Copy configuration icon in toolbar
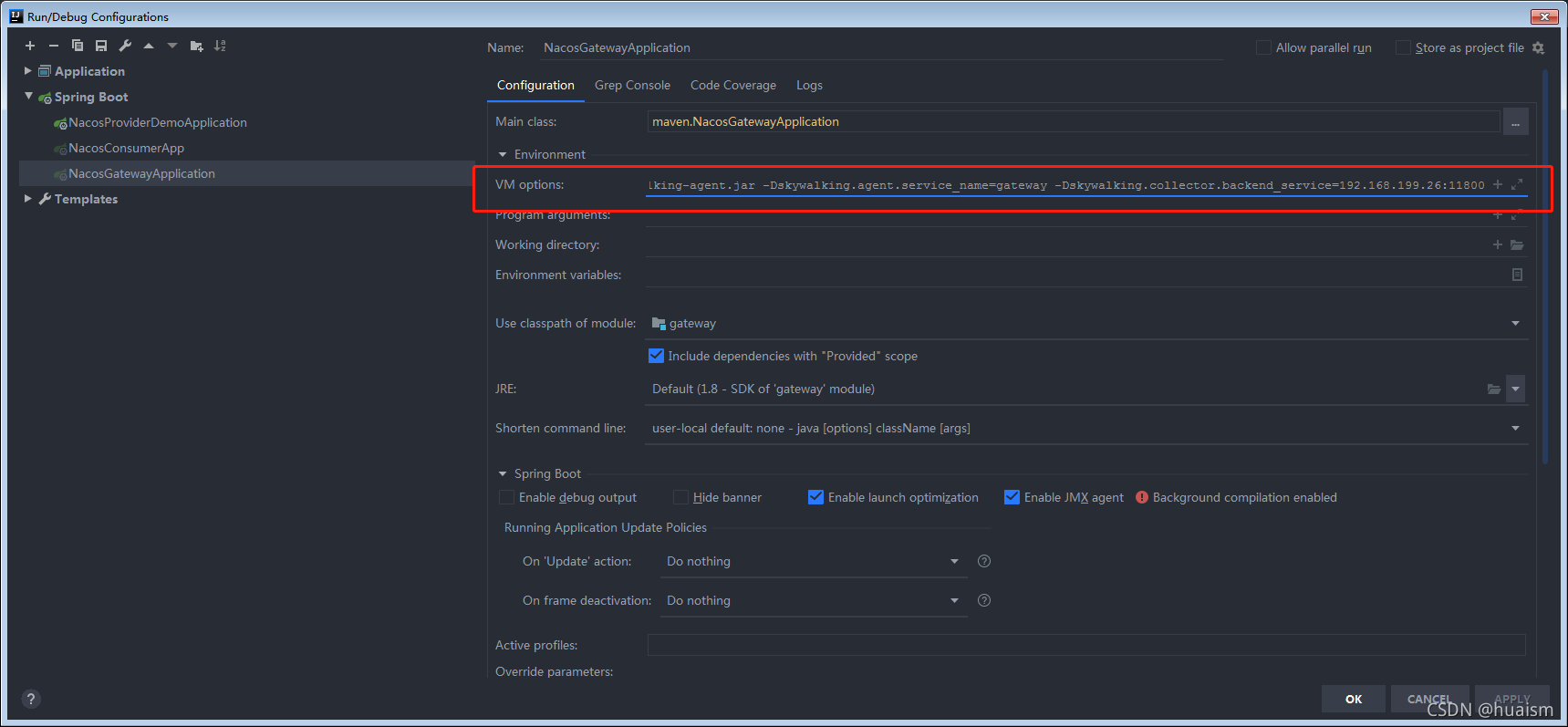1568x727 pixels. tap(78, 46)
